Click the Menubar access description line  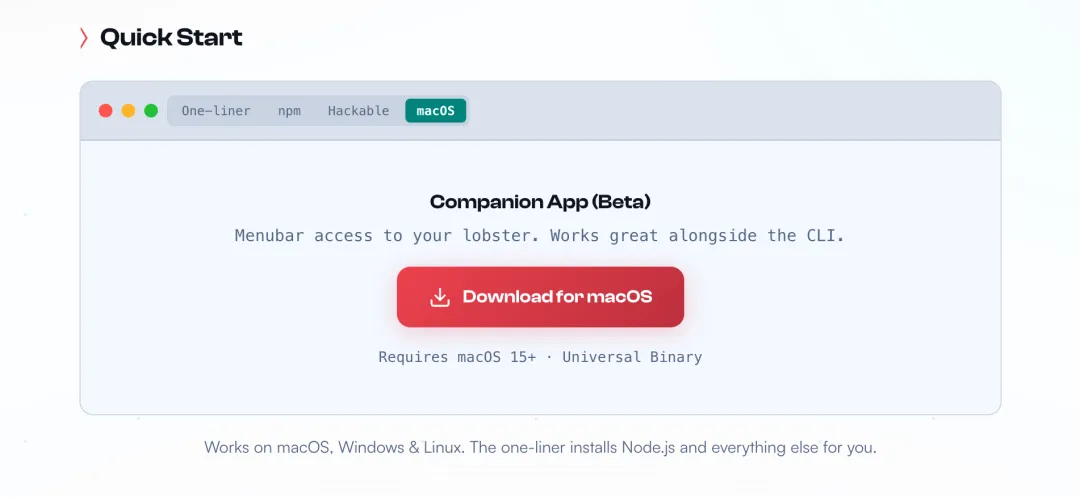tap(540, 236)
